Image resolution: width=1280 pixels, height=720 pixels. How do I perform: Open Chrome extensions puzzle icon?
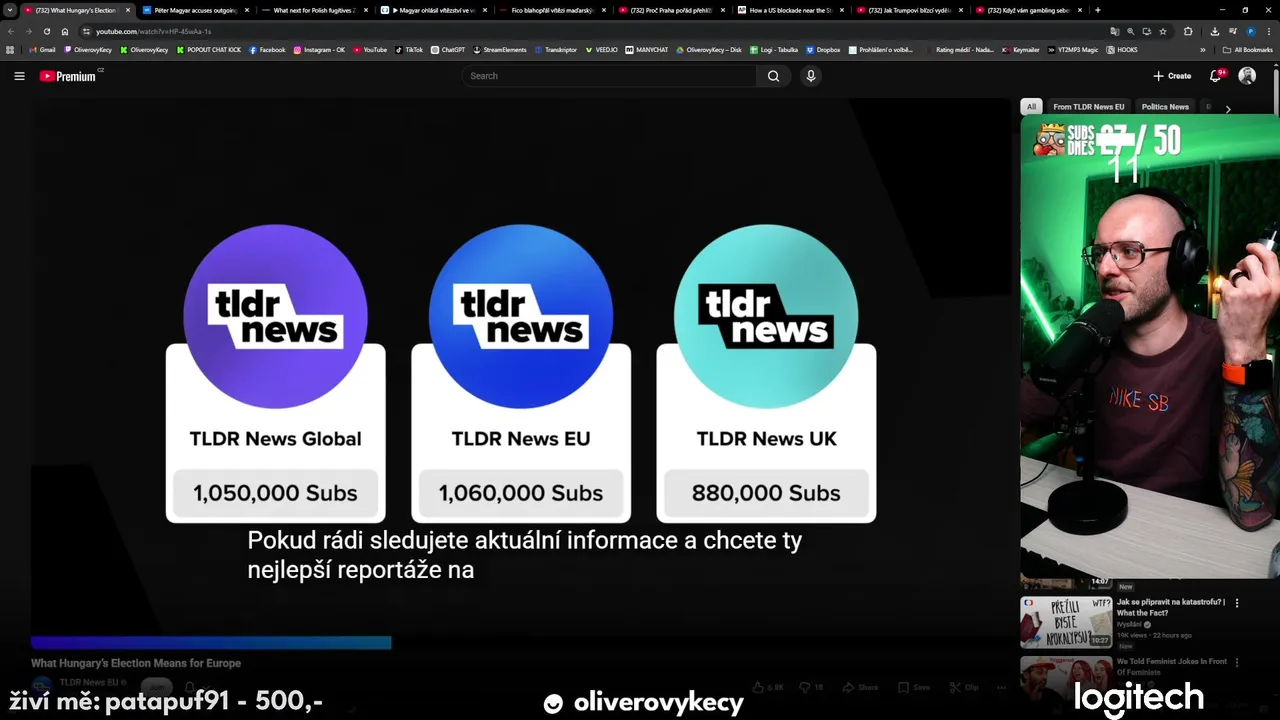pyautogui.click(x=1188, y=31)
